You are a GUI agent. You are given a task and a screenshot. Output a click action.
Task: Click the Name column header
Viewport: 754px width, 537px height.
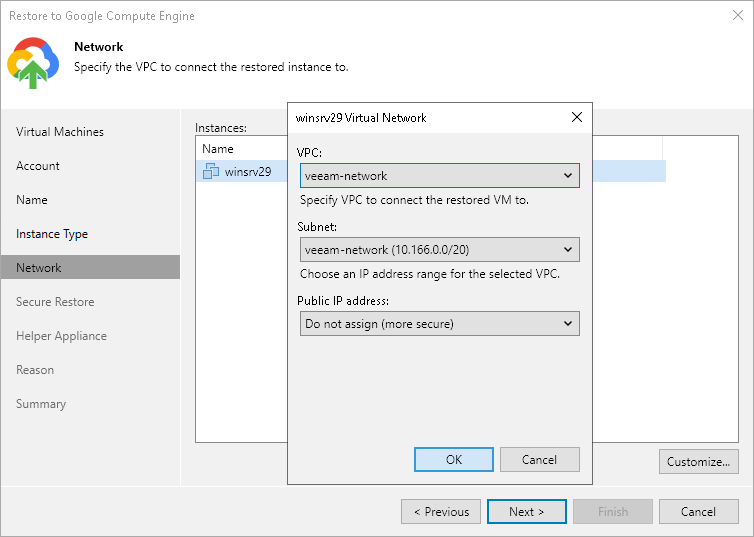[218, 149]
